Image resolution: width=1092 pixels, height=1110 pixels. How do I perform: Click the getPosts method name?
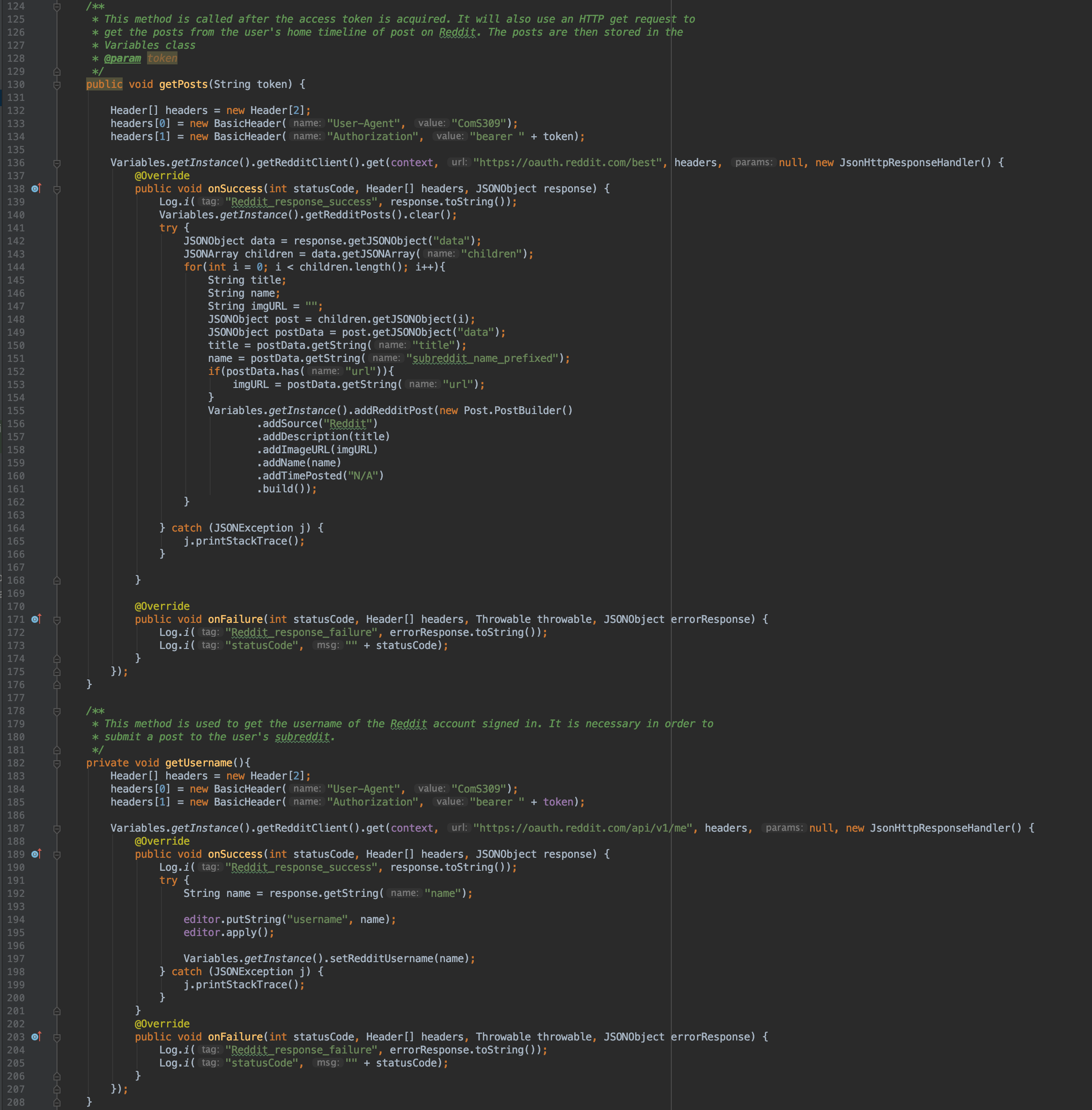184,84
